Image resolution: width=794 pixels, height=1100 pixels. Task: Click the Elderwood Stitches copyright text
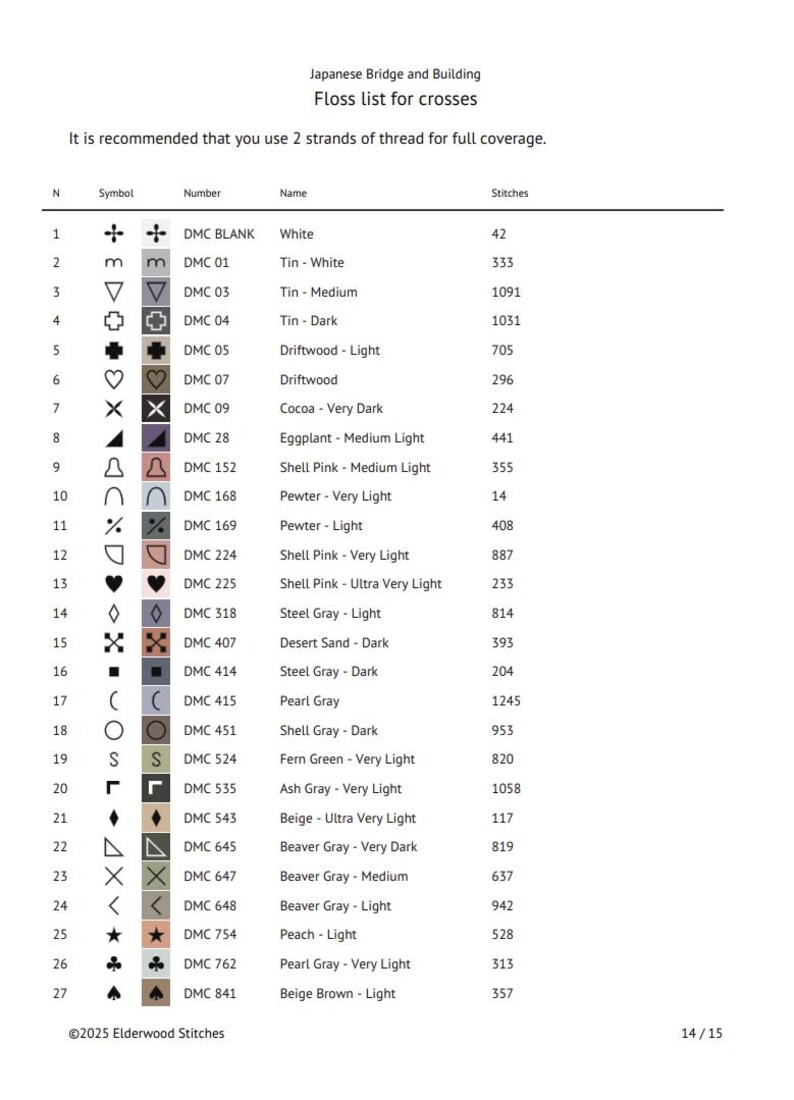147,1033
